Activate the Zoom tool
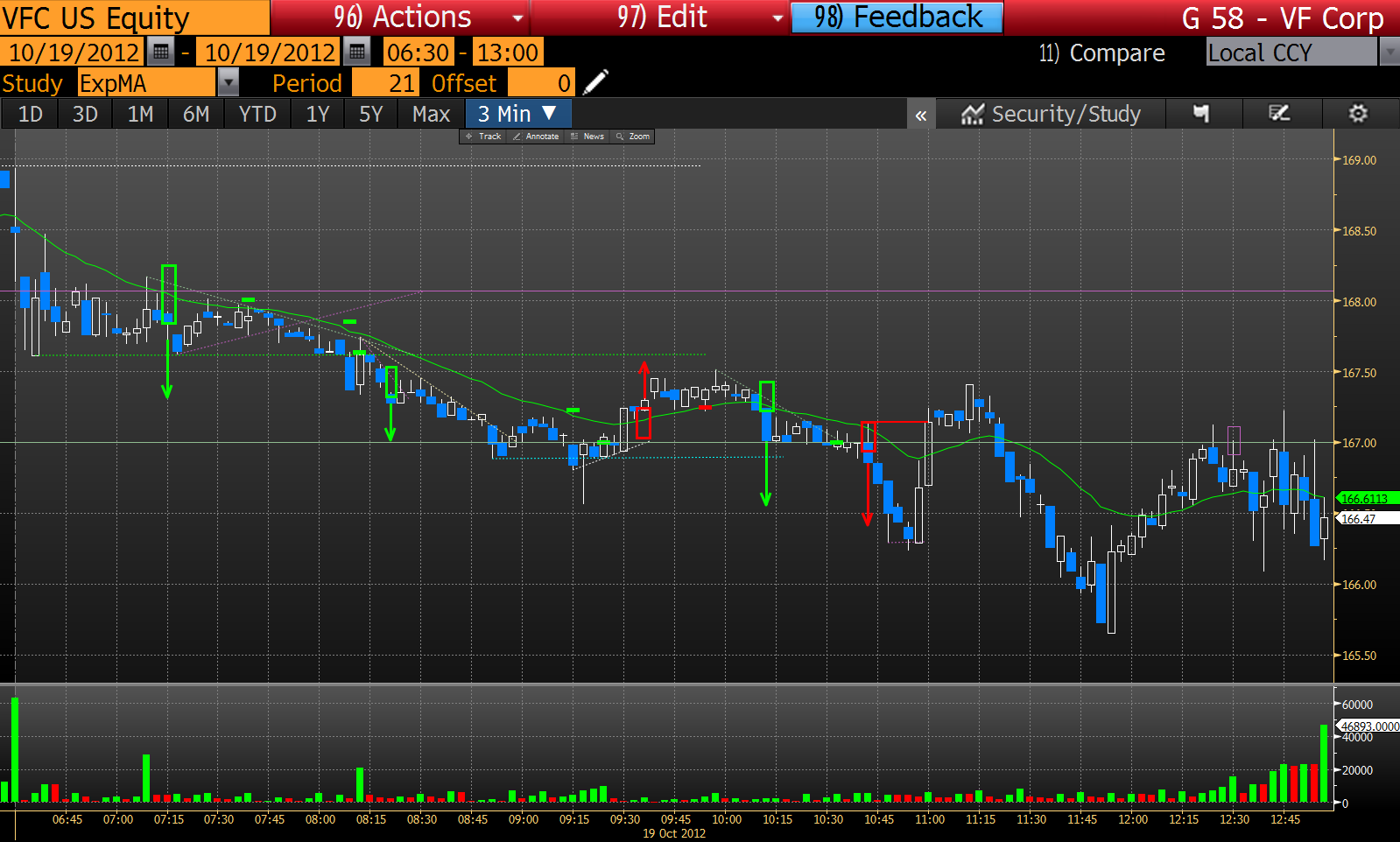 point(633,137)
